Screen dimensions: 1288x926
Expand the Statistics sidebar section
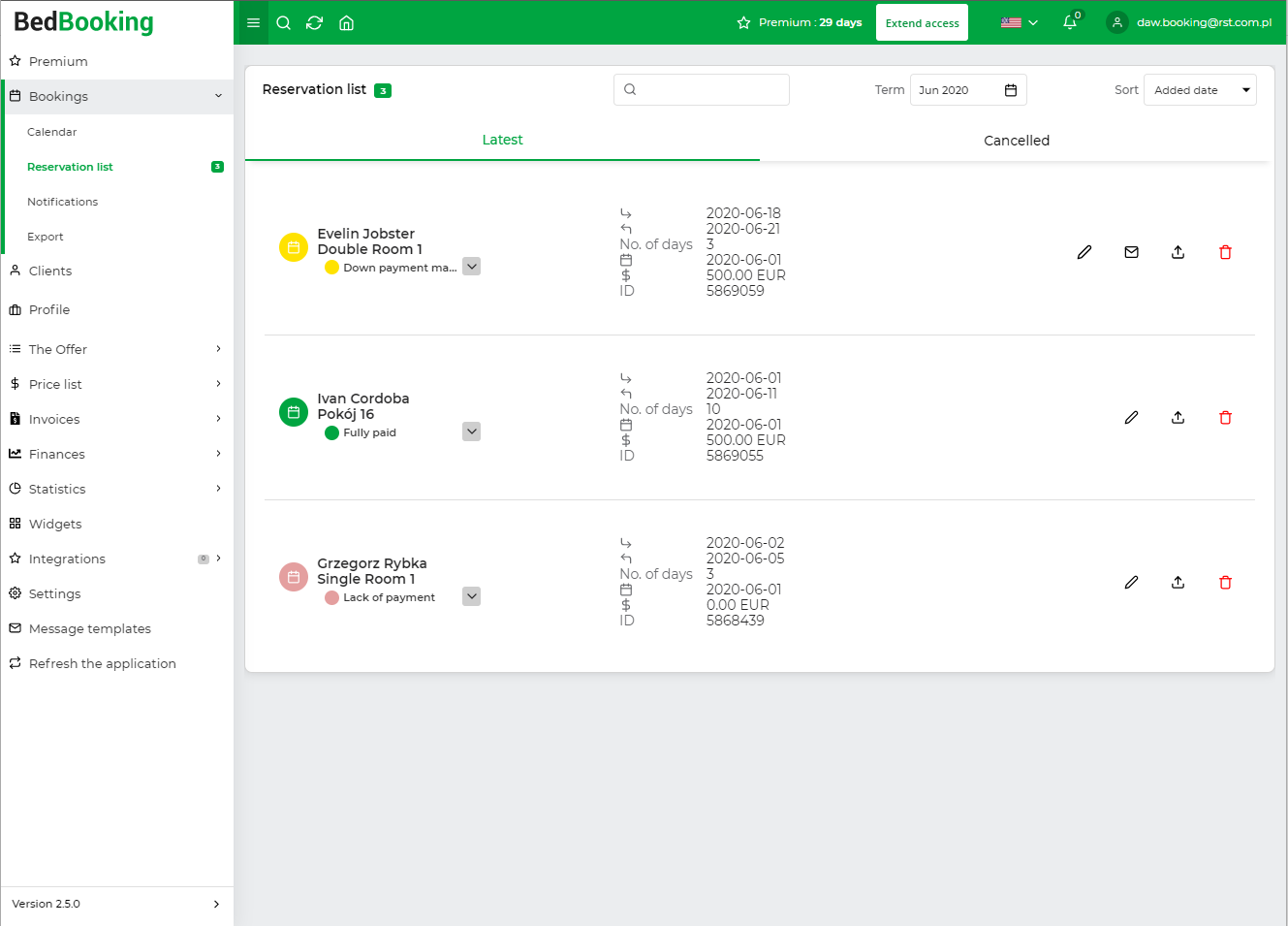point(116,489)
